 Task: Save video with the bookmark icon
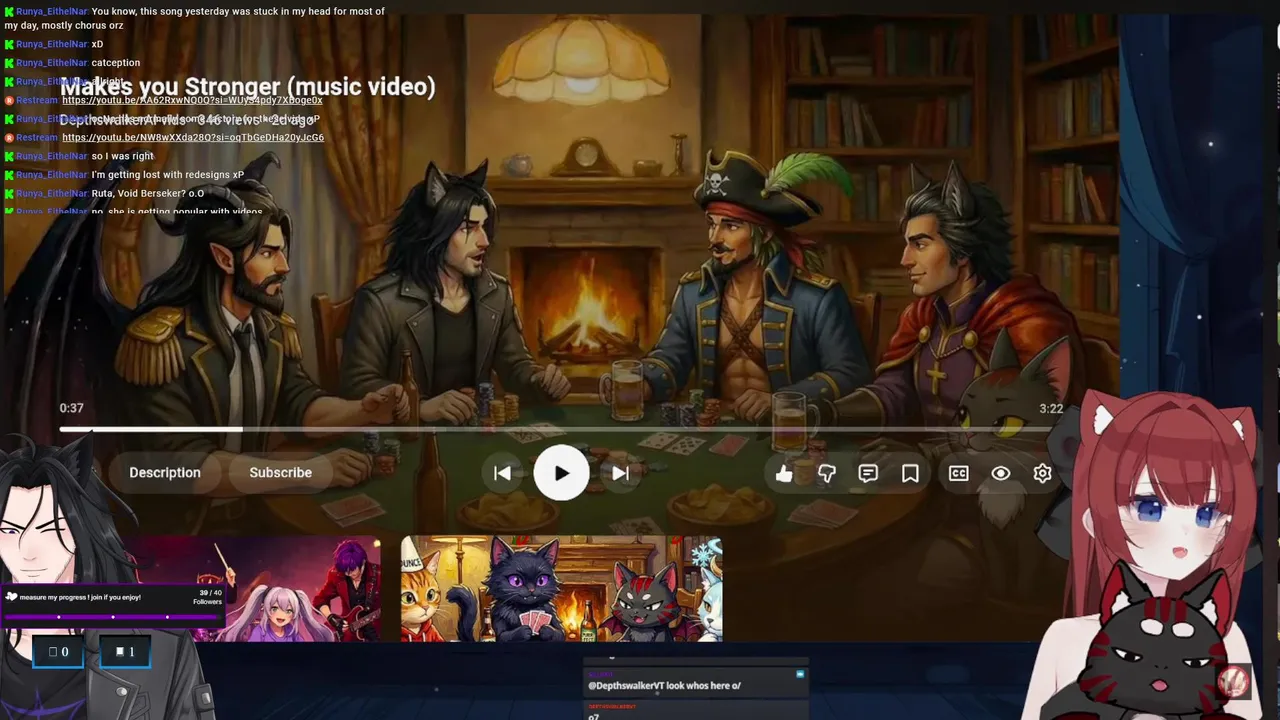coord(910,473)
